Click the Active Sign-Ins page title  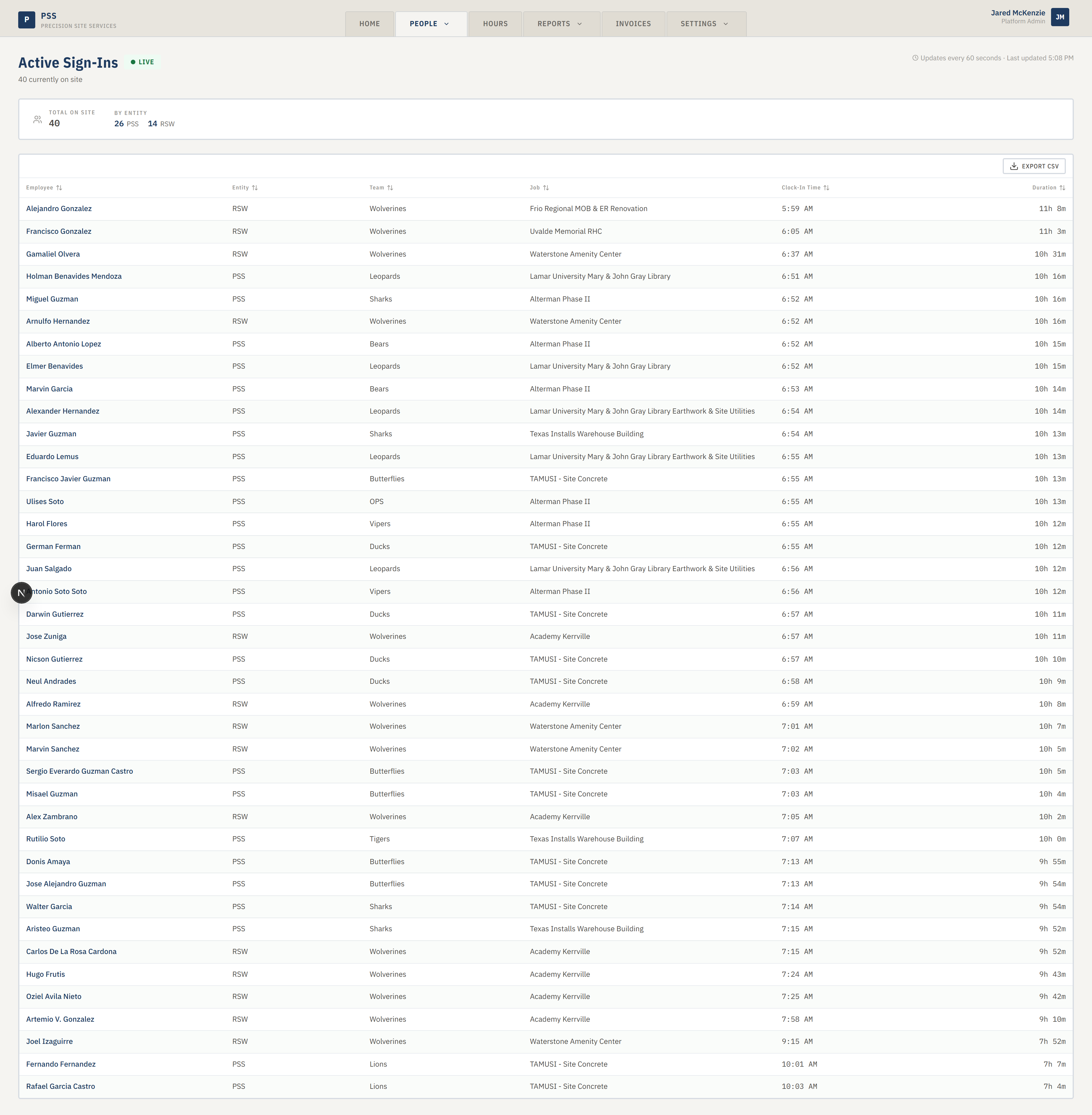(x=68, y=63)
